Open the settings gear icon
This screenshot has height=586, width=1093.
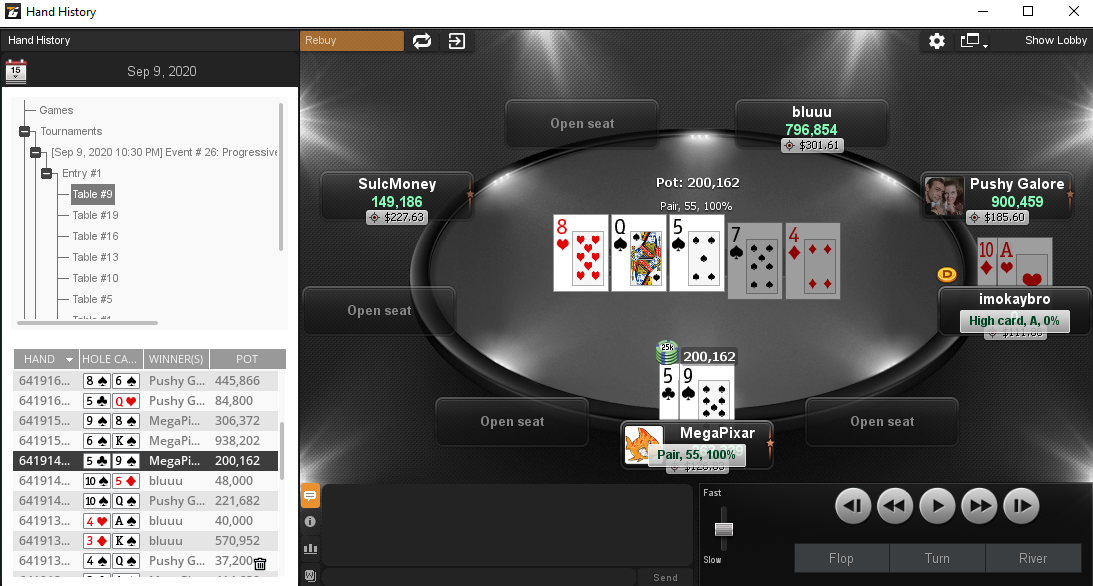click(x=937, y=41)
